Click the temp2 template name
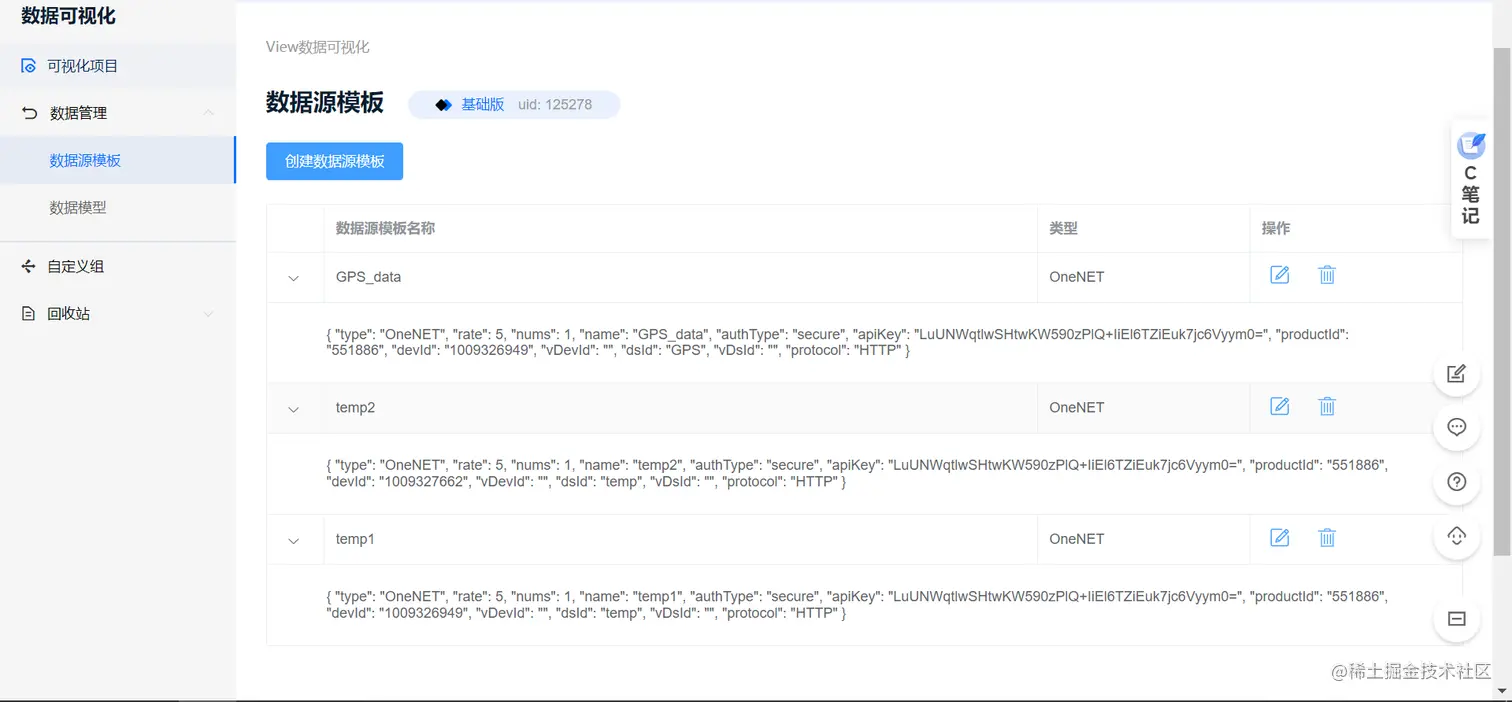 tap(355, 407)
